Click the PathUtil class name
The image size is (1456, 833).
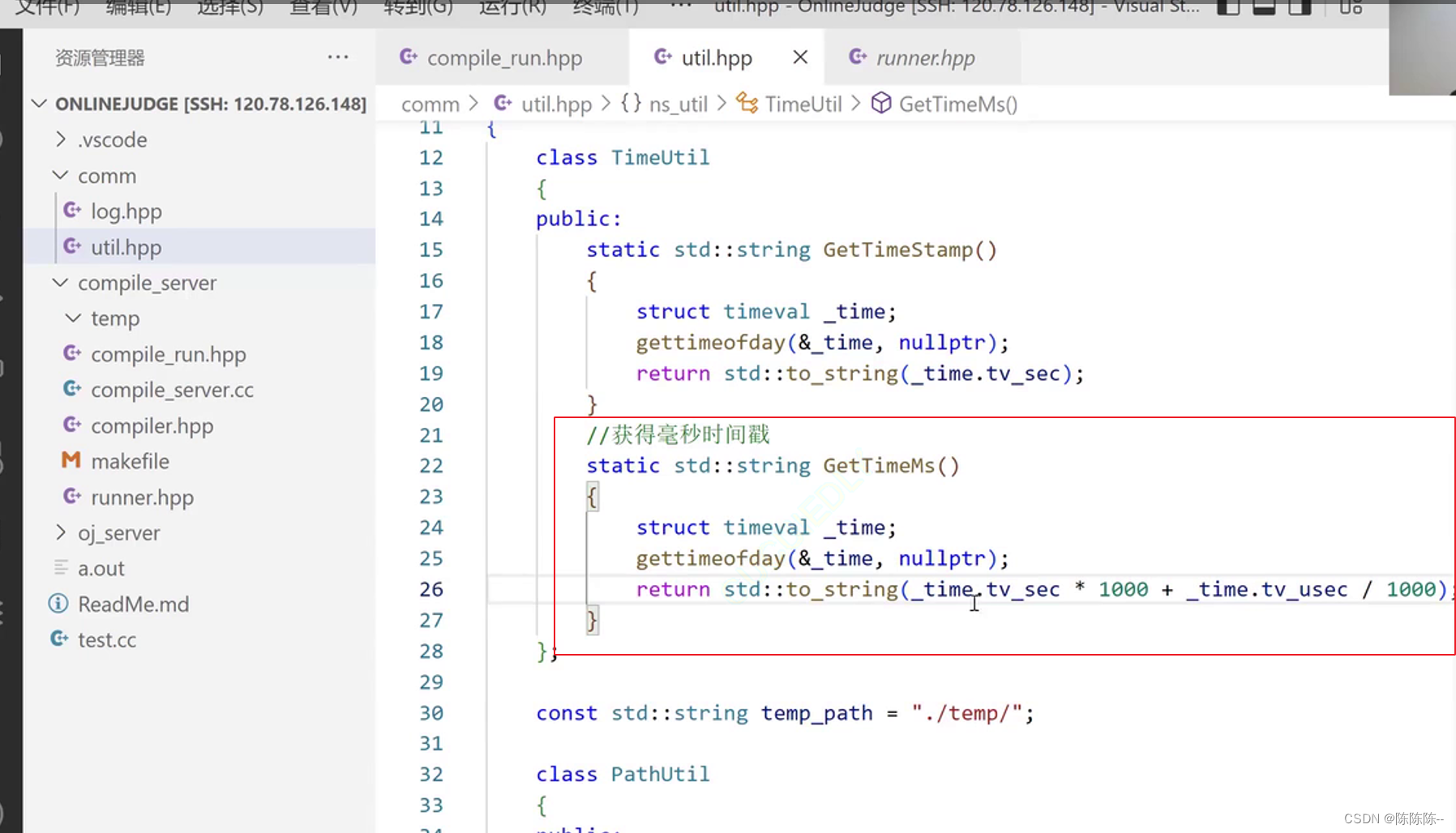tap(660, 774)
